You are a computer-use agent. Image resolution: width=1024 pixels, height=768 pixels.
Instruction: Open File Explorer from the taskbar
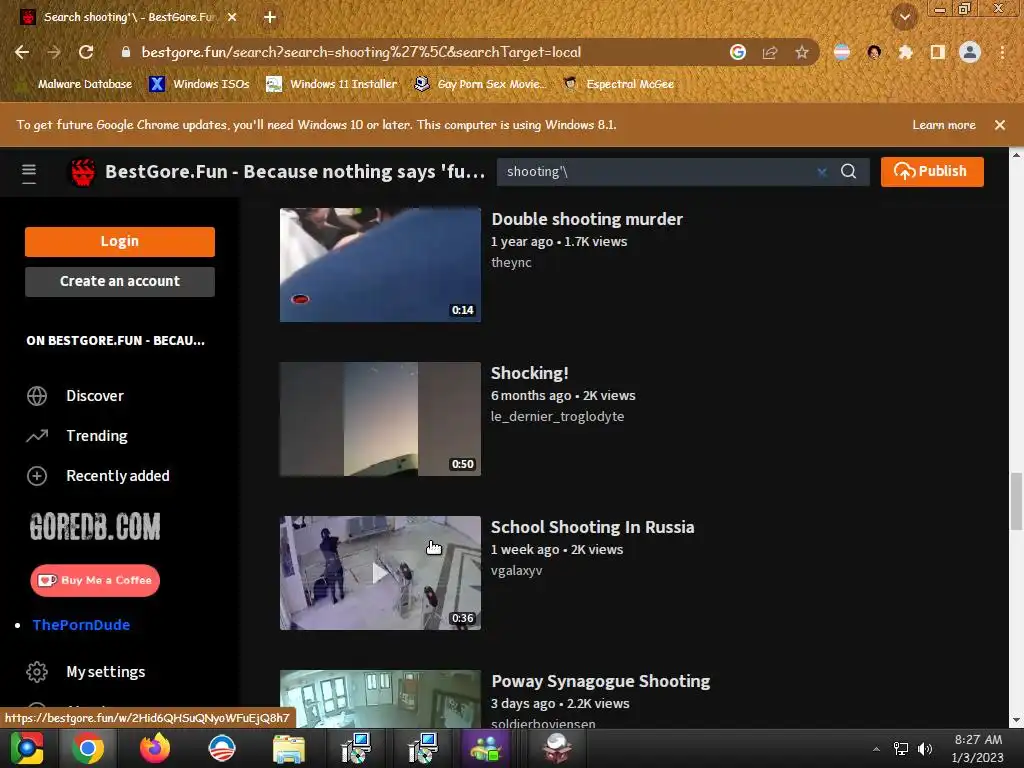click(289, 748)
